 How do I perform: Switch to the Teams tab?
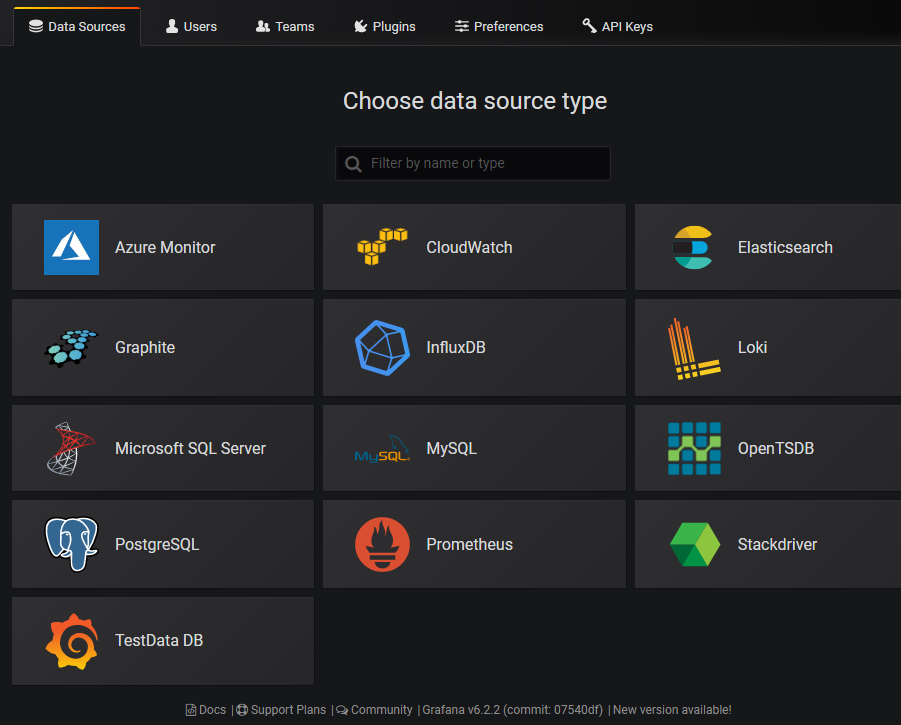tap(285, 26)
